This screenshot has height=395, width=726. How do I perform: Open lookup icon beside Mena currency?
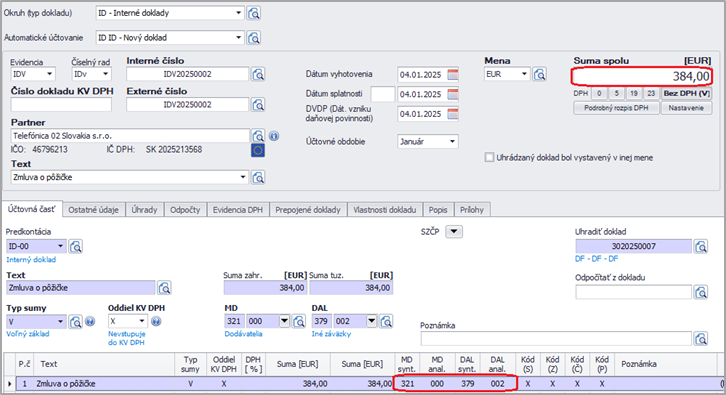[x=539, y=74]
